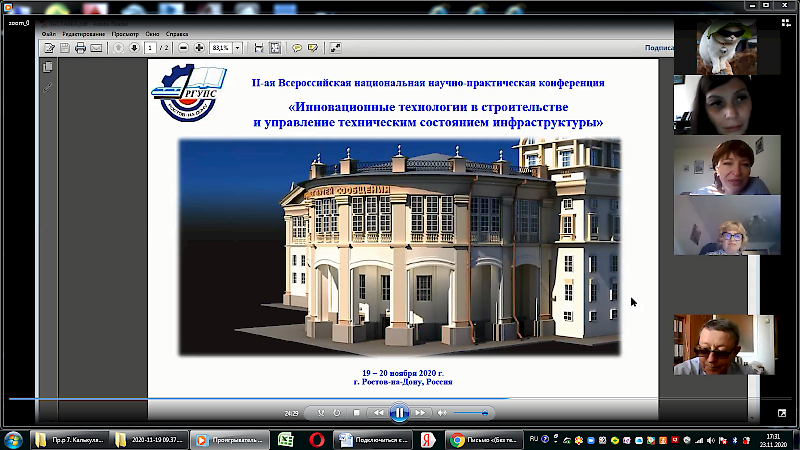Click the email envelope icon in toolbar

click(x=97, y=47)
